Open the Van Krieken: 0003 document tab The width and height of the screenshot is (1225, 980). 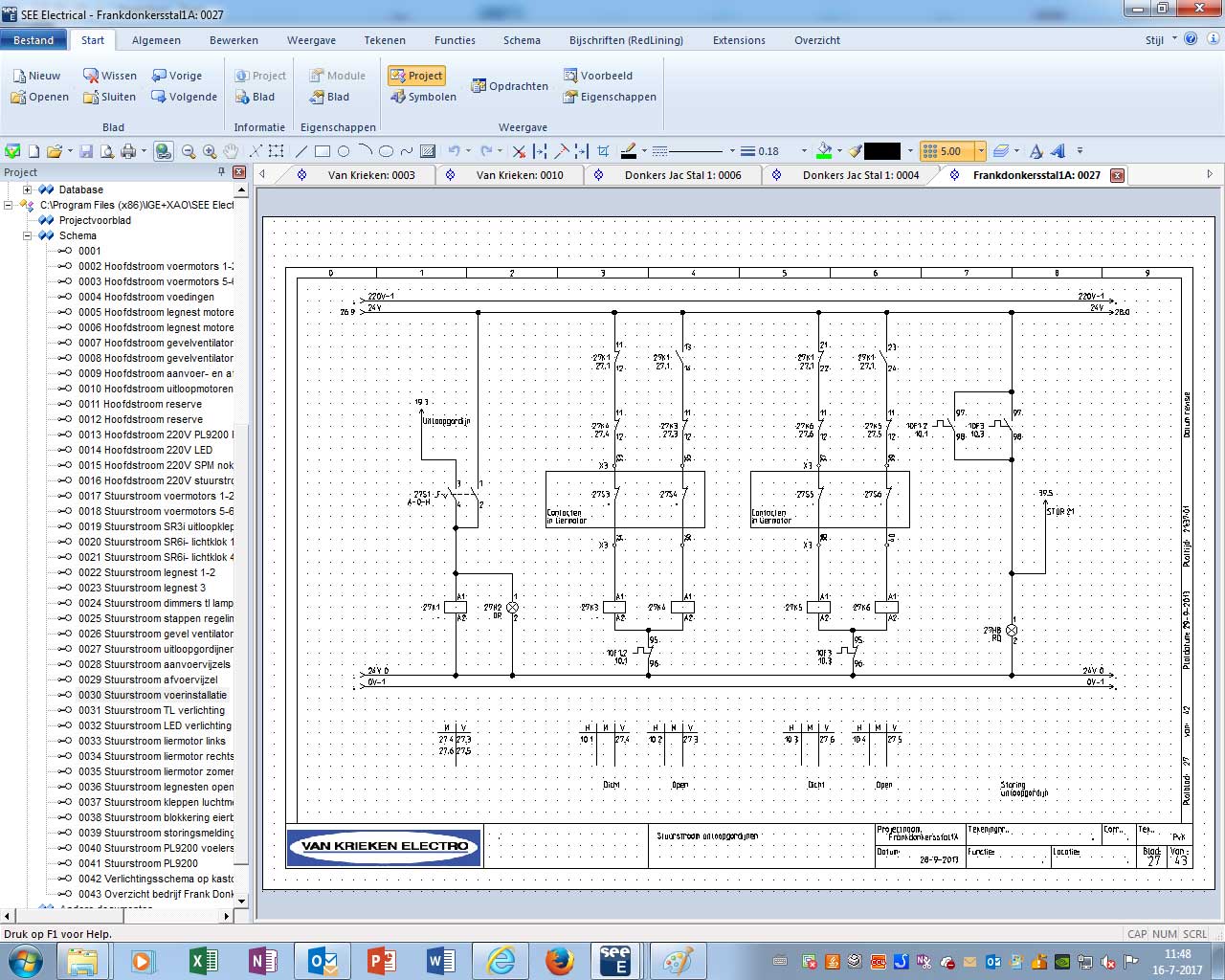[x=371, y=175]
